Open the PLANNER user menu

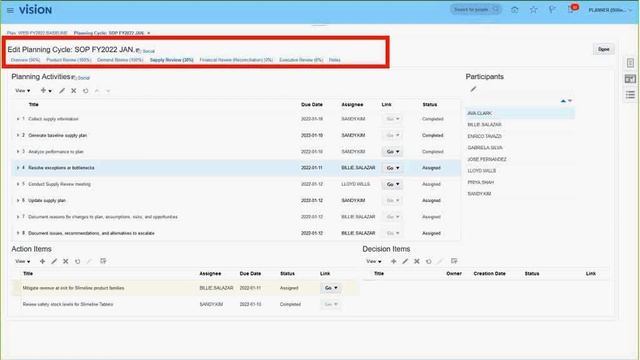610,10
